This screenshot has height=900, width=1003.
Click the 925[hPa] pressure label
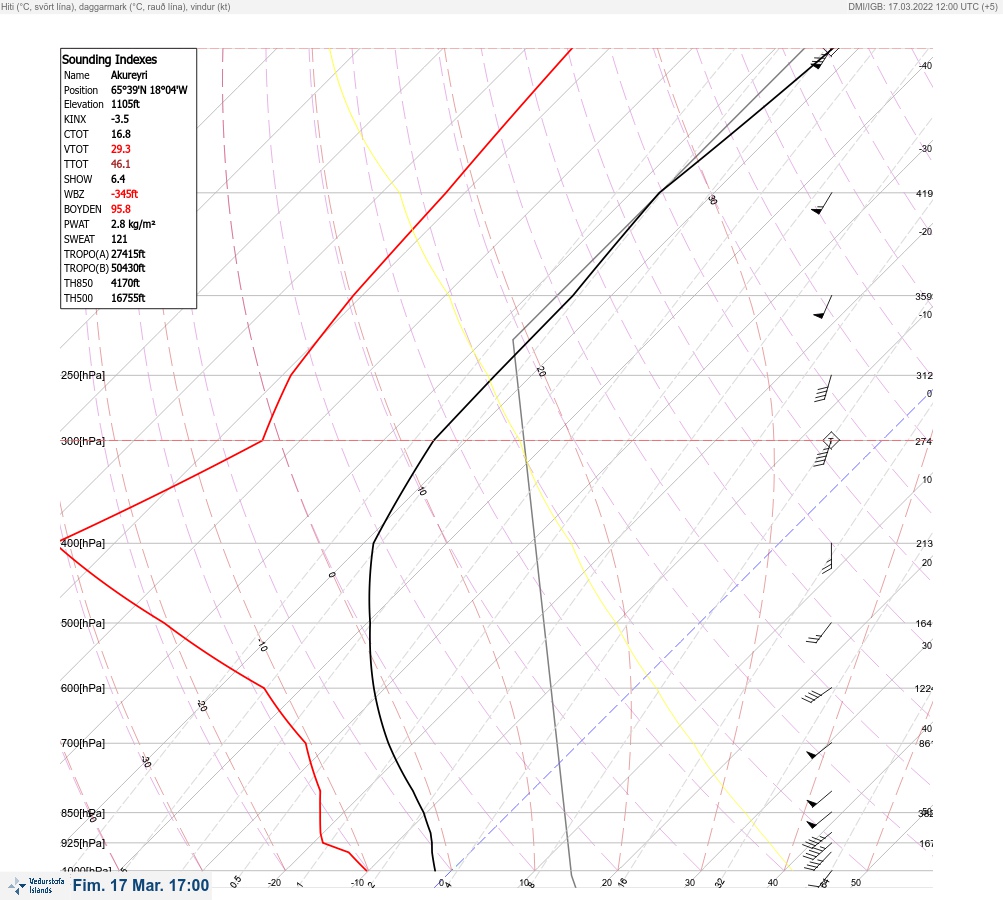(83, 843)
